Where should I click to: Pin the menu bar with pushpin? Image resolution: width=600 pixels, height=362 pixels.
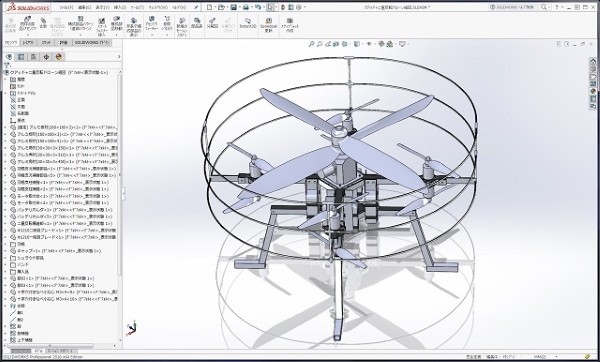(x=196, y=7)
